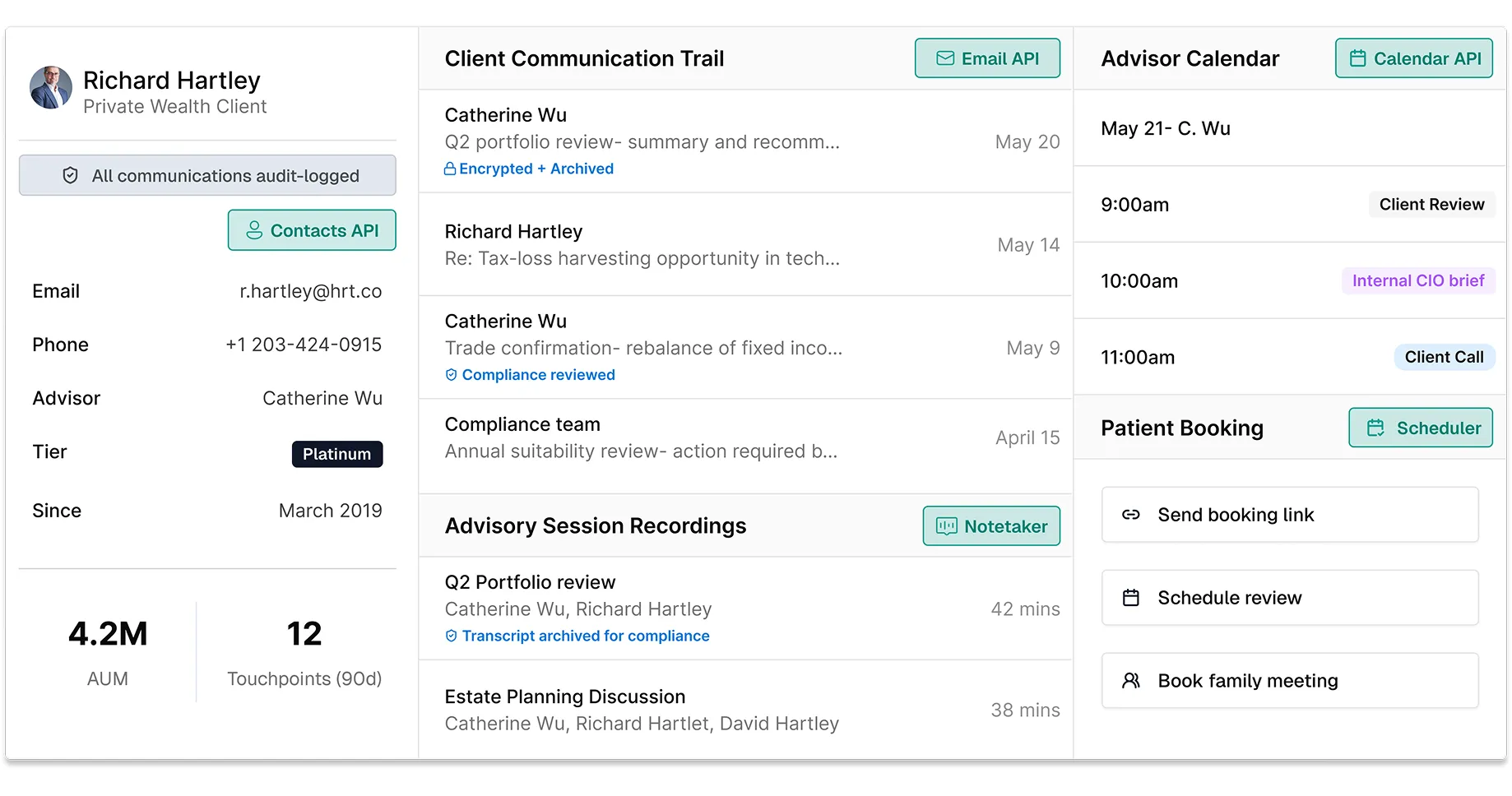Click the Patient Booking heading

(1182, 428)
